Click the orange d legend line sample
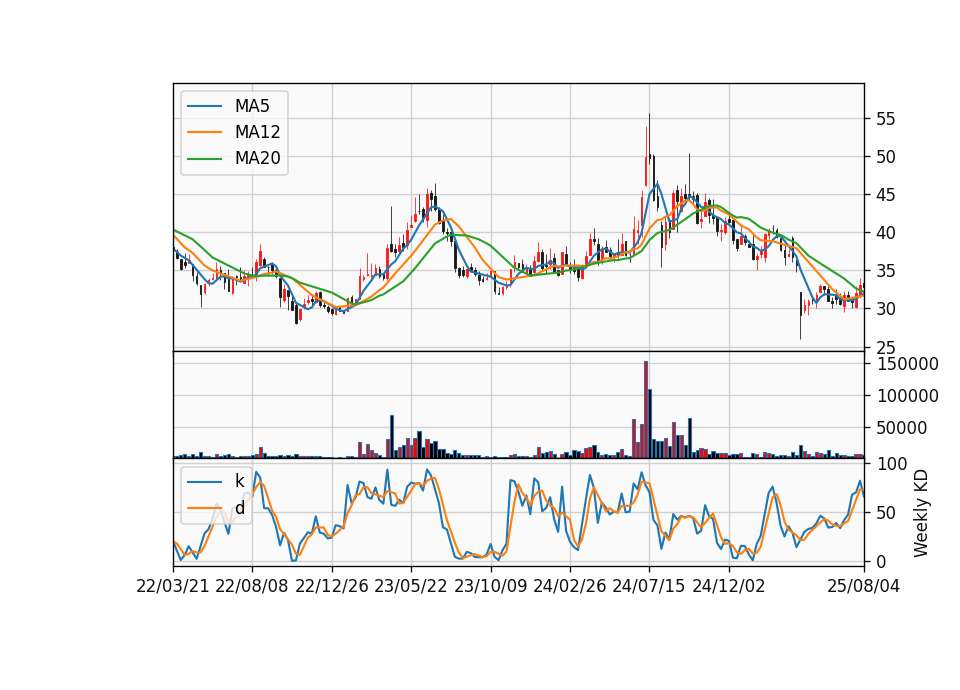This screenshot has width=960, height=690. tap(204, 508)
